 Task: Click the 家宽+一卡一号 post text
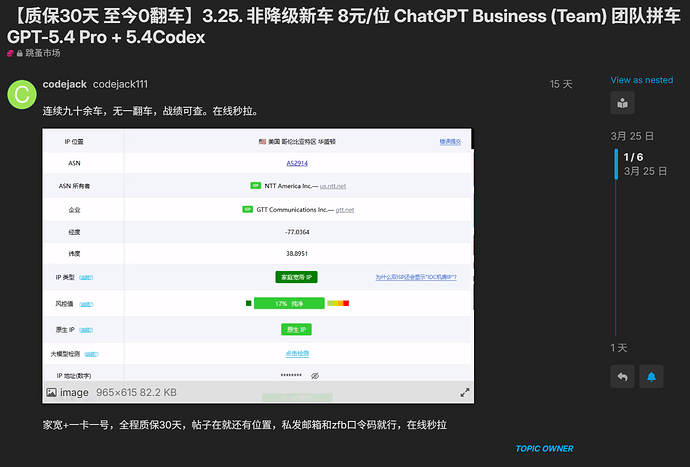245,425
